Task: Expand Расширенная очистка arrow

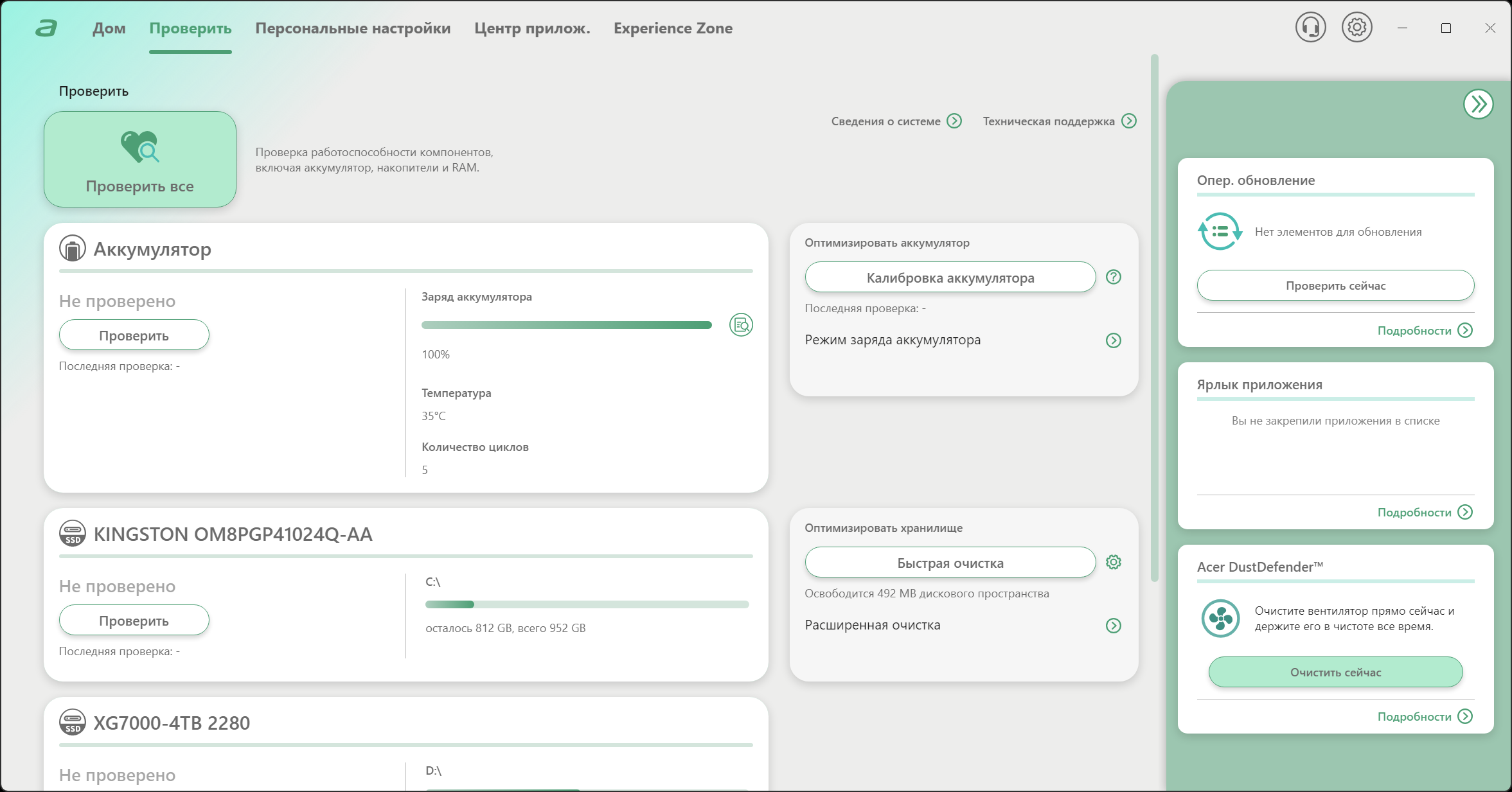Action: tap(1113, 626)
